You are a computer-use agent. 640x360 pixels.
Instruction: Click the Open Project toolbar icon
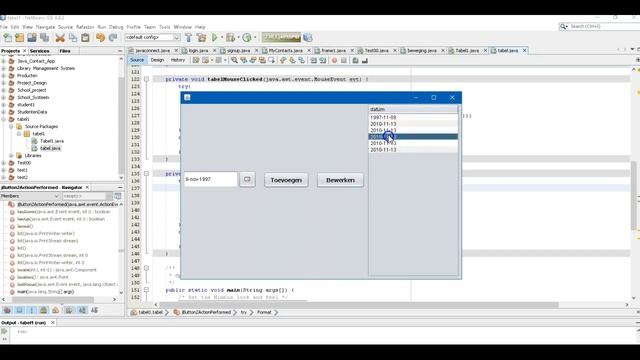[32, 38]
